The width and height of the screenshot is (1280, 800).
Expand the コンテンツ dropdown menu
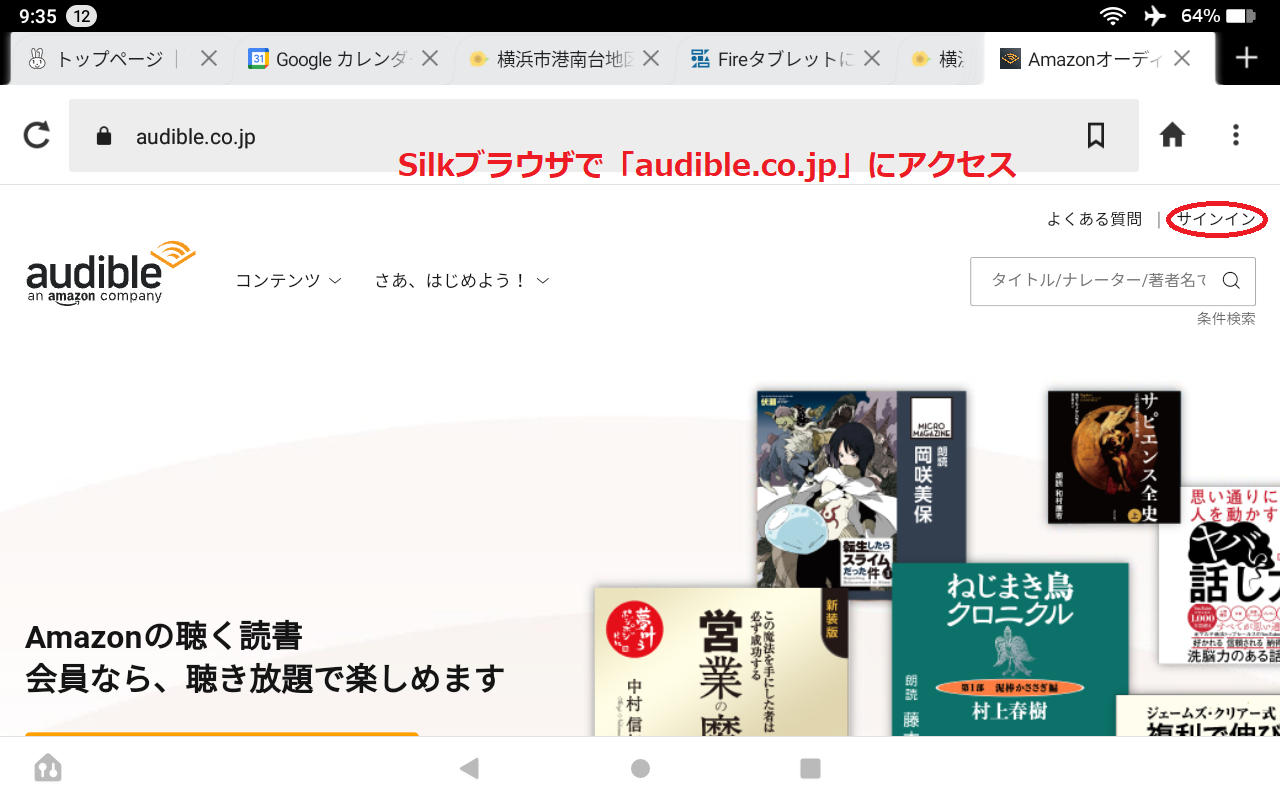pos(289,280)
